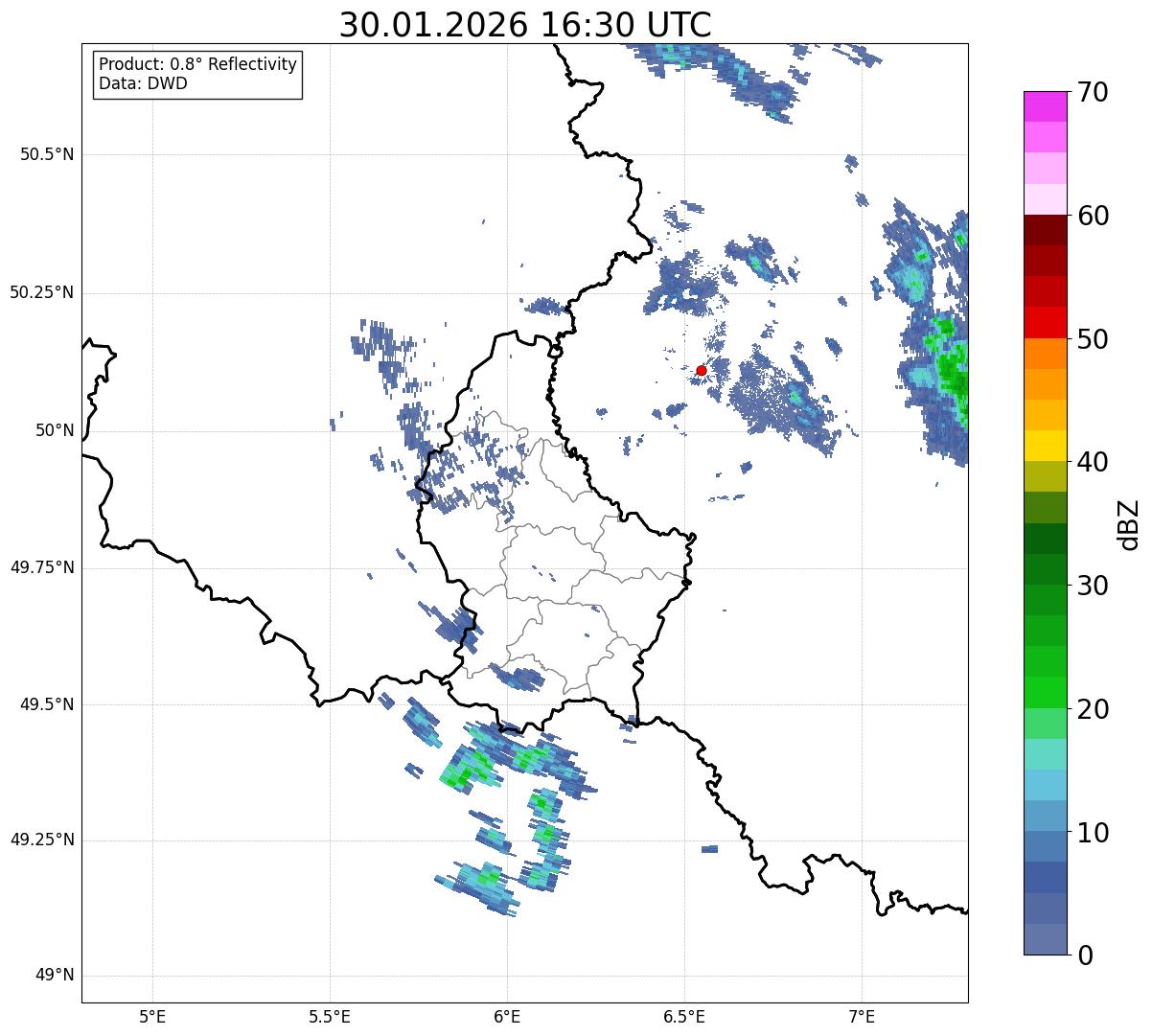Click the 7°E longitude label
This screenshot has height=1036, width=1152.
[x=862, y=1016]
